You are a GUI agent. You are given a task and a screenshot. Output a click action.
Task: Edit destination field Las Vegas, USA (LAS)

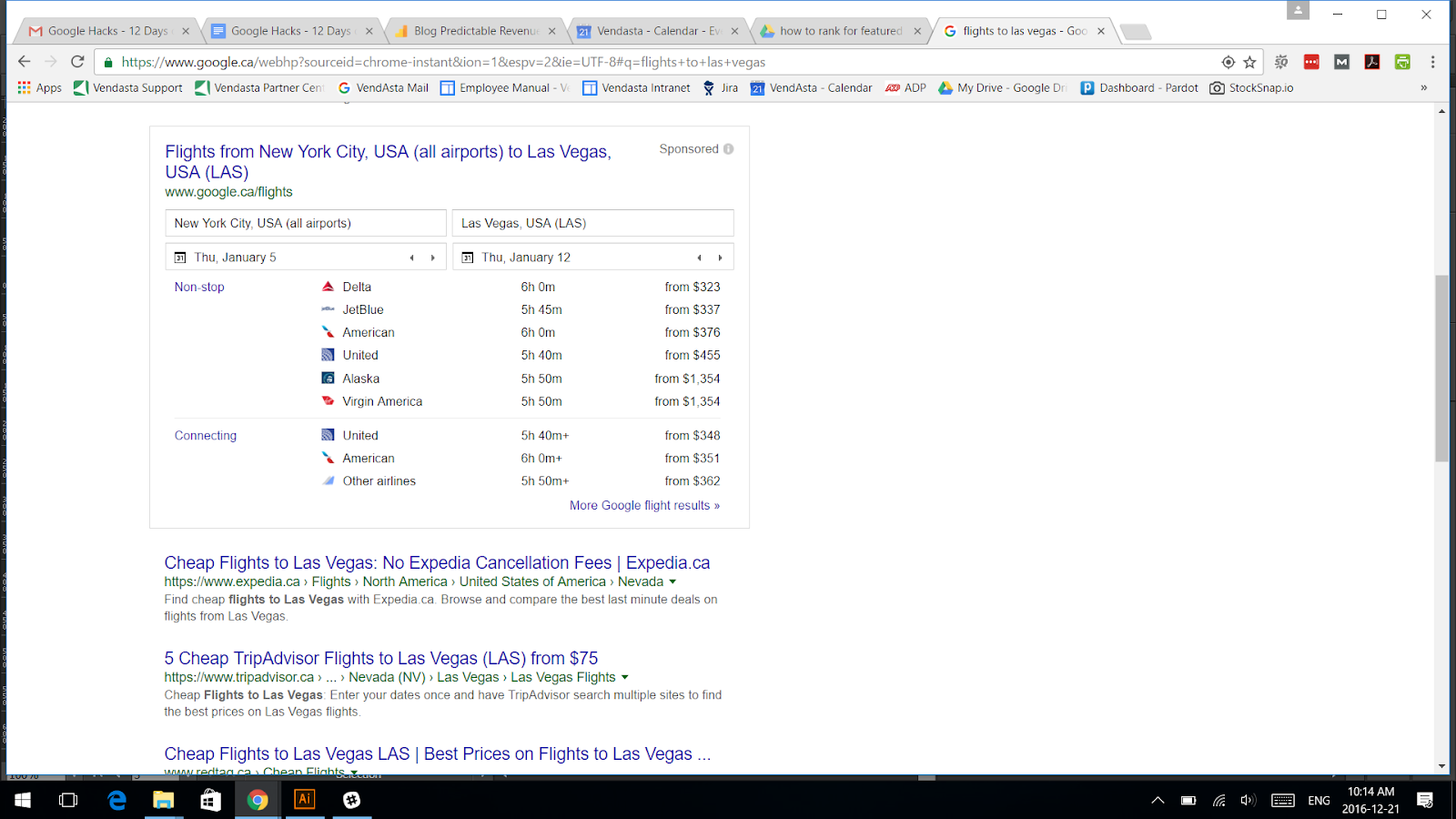pos(592,223)
